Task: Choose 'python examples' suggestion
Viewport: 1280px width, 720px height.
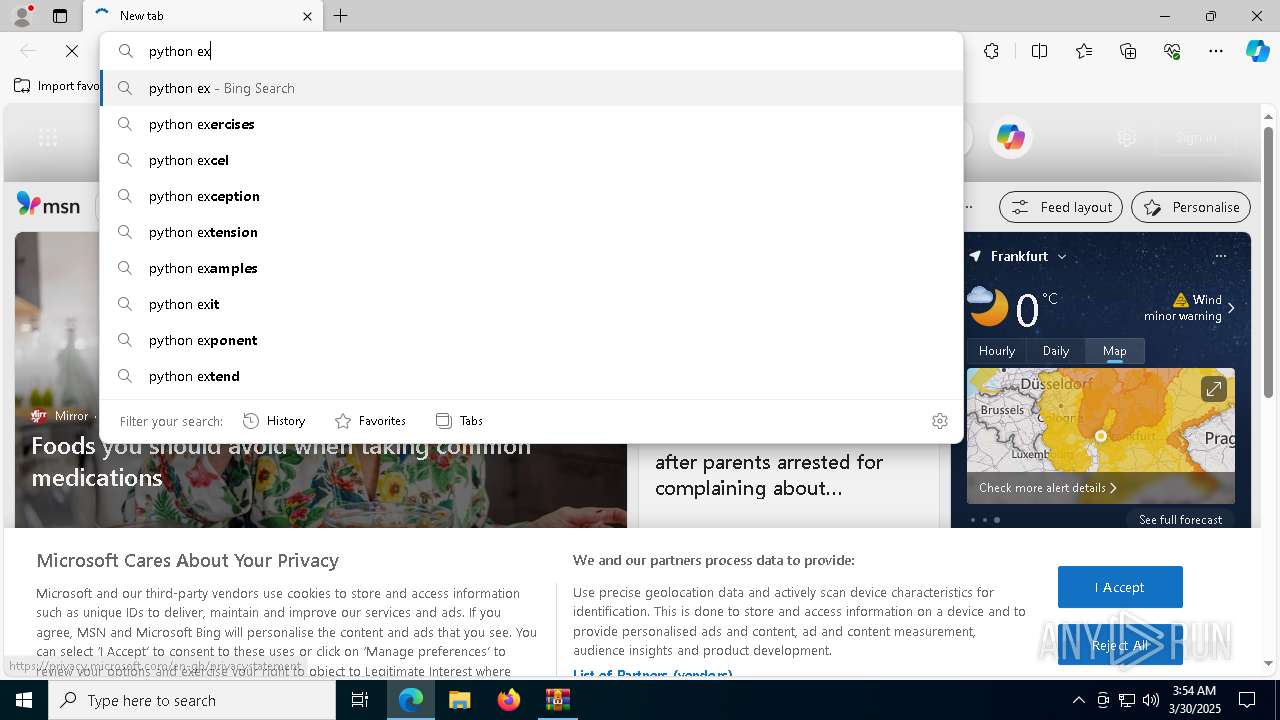Action: 531,268
